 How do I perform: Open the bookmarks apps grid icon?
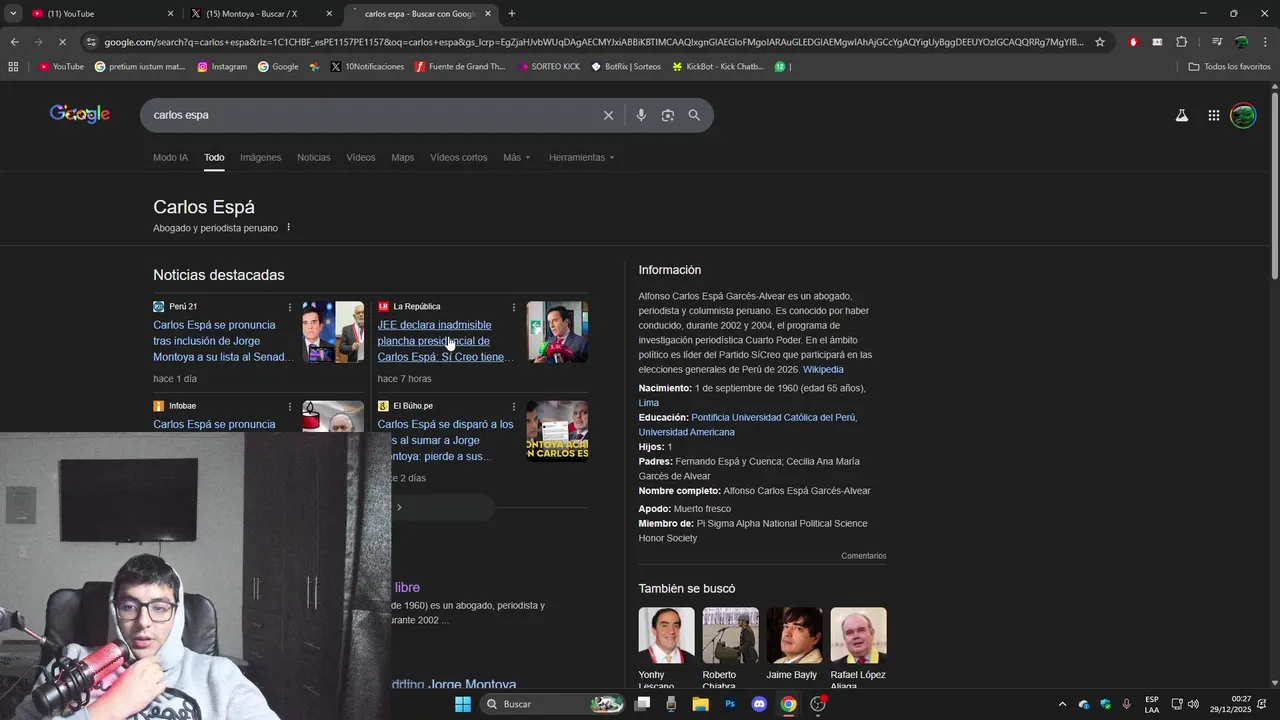point(13,67)
